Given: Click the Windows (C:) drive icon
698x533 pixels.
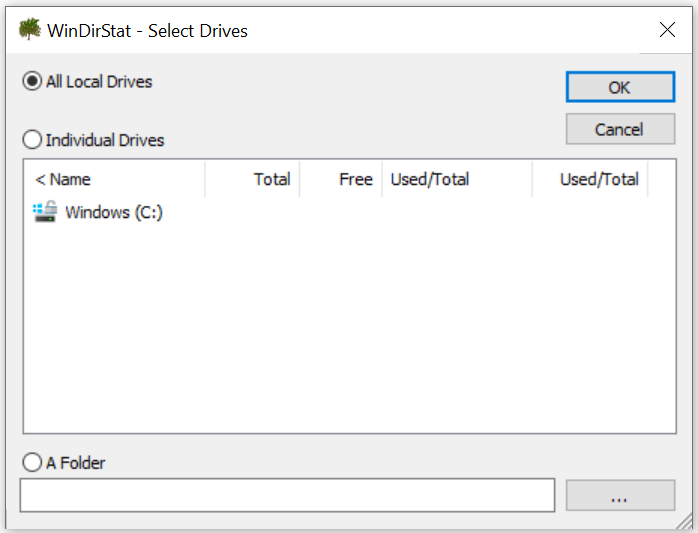Looking at the screenshot, I should 45,212.
